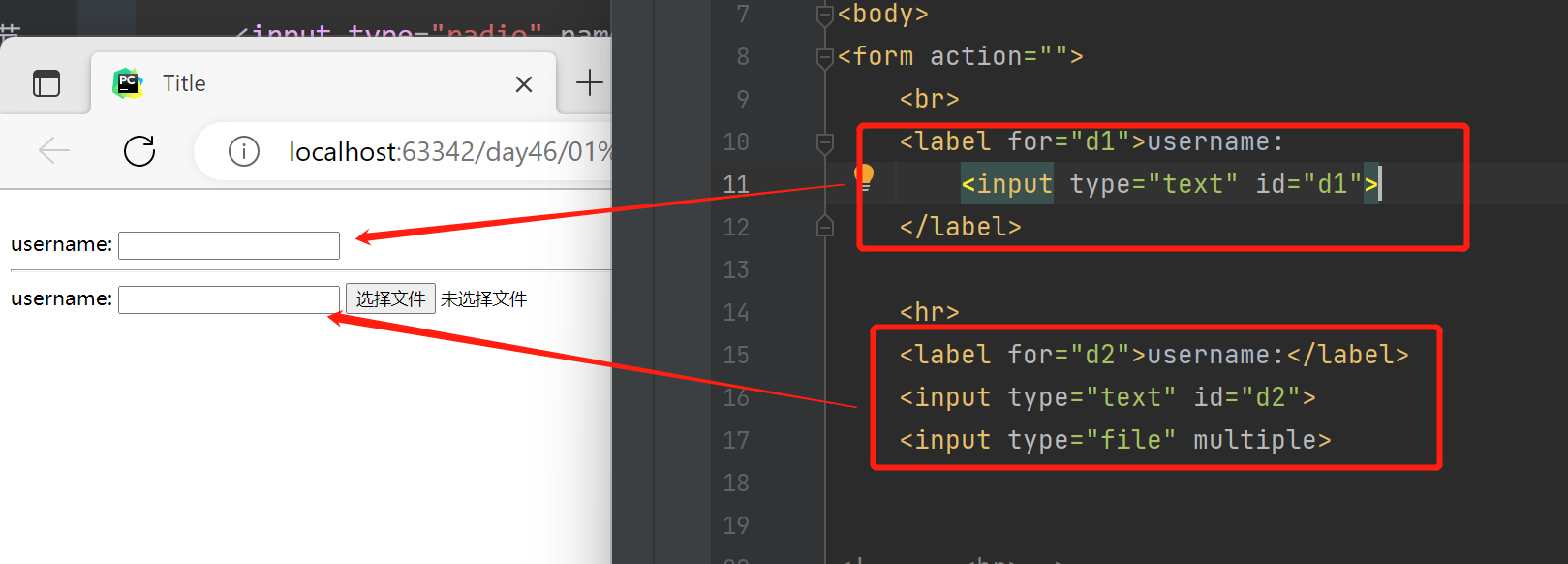1568x564 pixels.
Task: Click the closing label fold marker line 12
Action: point(825,227)
